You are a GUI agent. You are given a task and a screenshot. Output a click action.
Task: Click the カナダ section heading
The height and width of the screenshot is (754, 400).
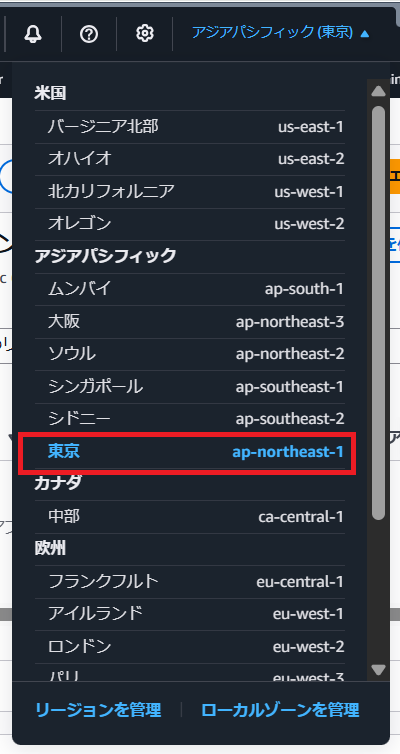coord(58,484)
